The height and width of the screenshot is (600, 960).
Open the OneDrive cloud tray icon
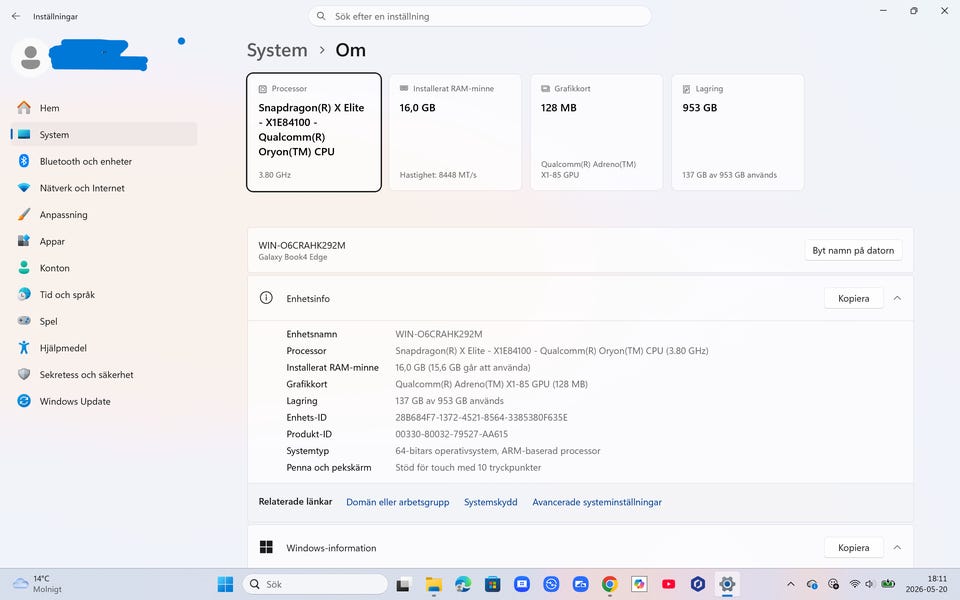[812, 584]
